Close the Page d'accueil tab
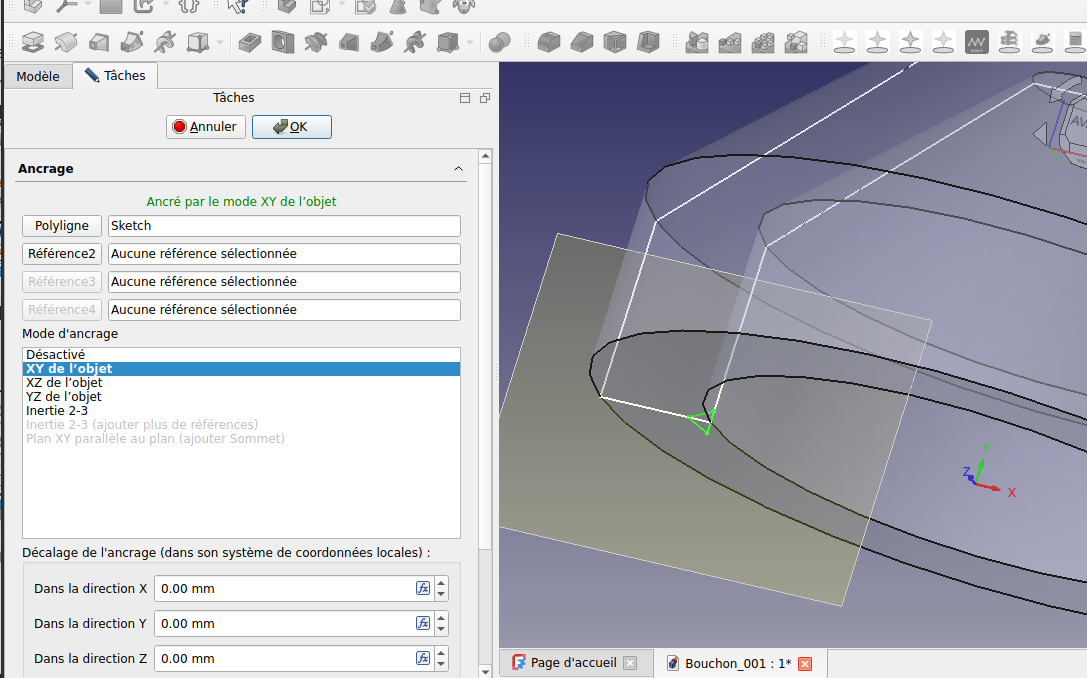Viewport: 1087px width, 678px height. [630, 663]
